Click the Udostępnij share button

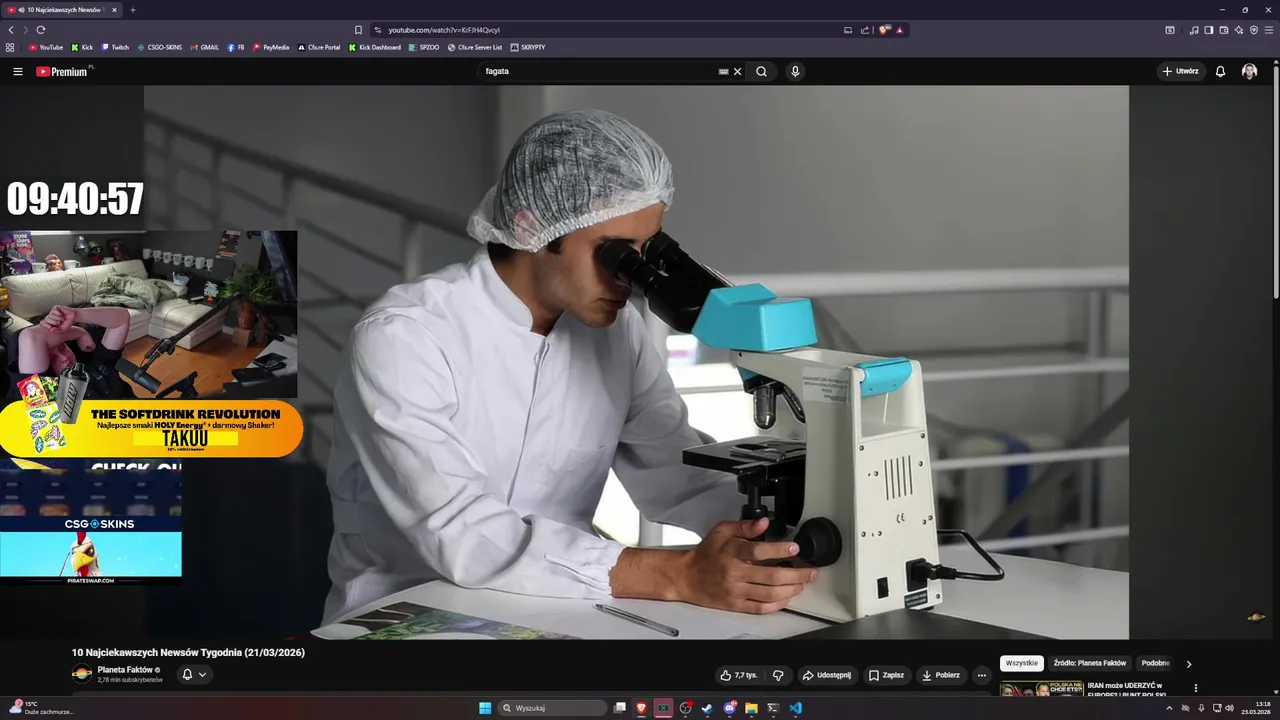coord(826,675)
